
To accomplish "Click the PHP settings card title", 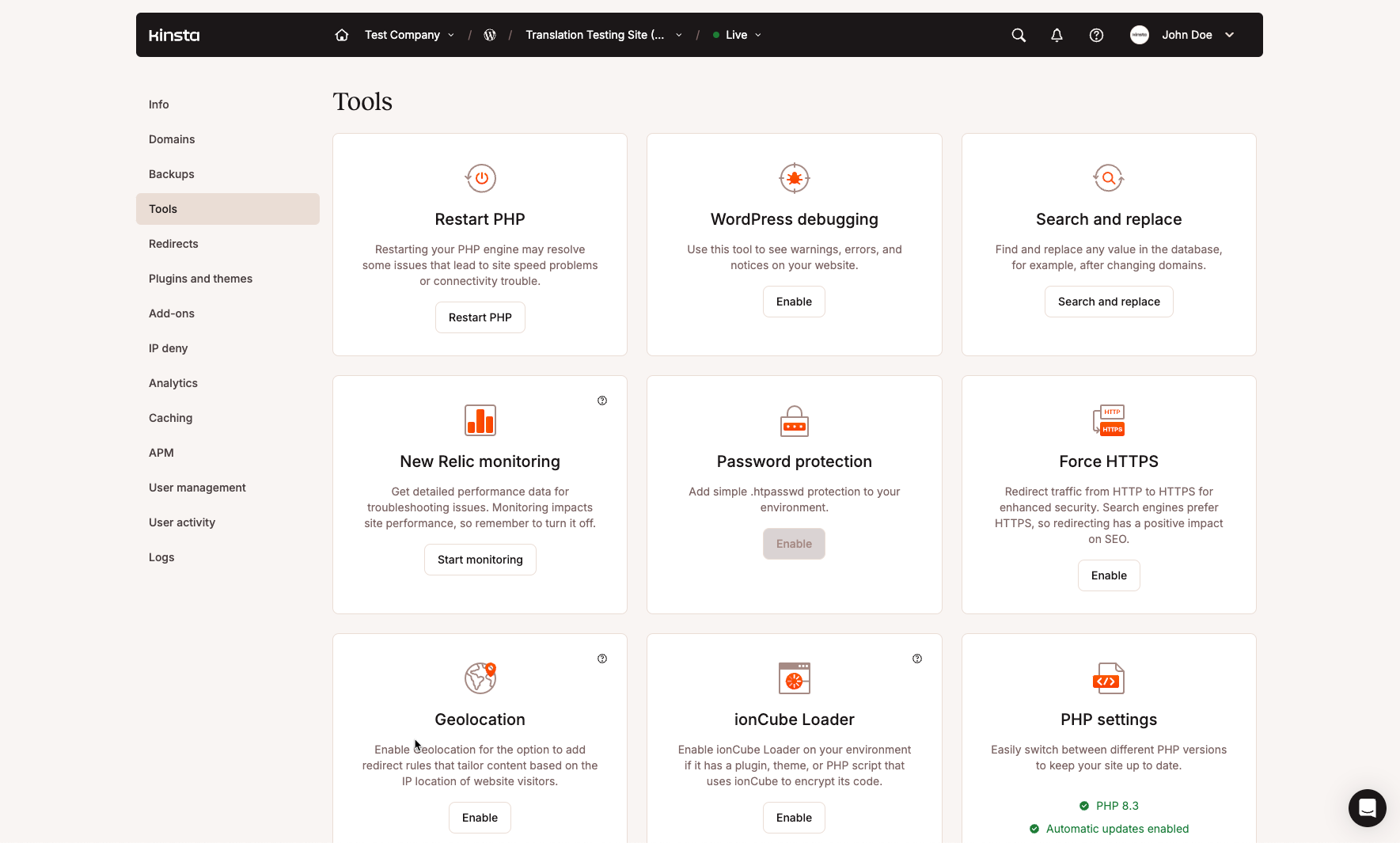I will pos(1109,720).
